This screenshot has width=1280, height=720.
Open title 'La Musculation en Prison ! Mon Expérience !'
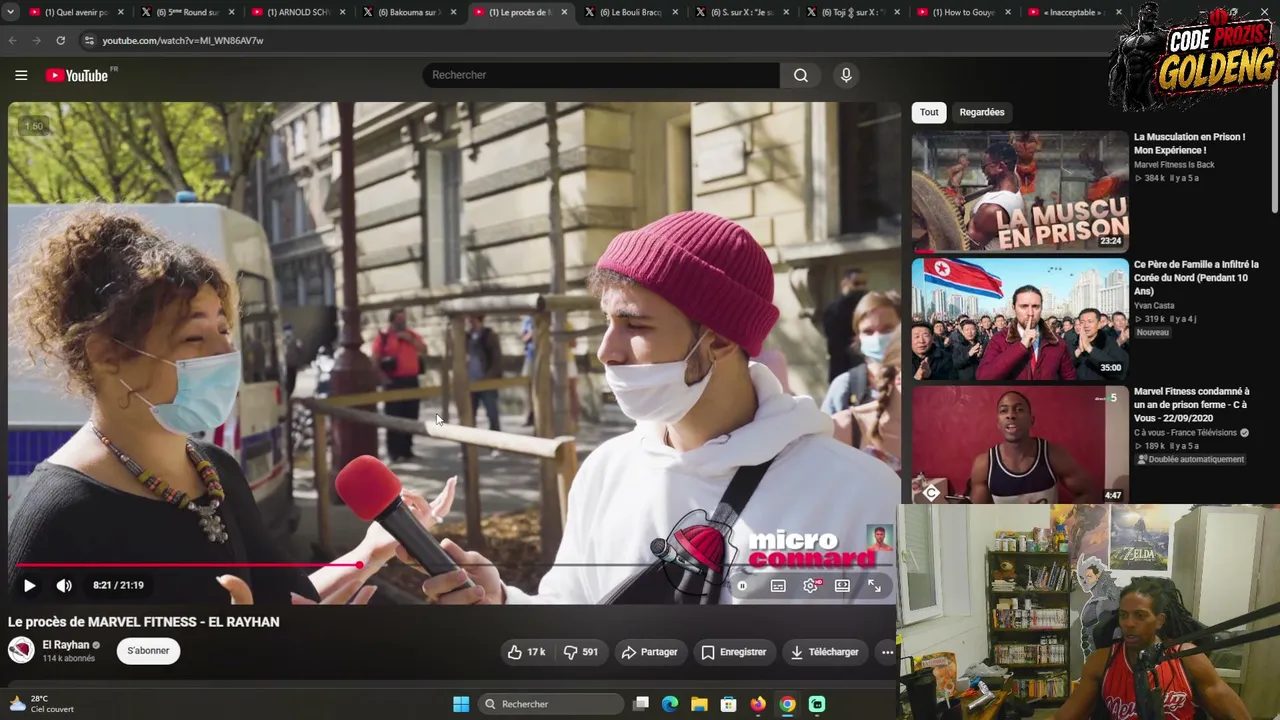tap(1189, 143)
